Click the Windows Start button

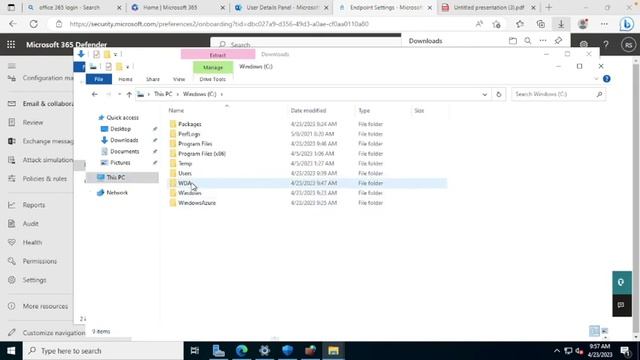11,351
